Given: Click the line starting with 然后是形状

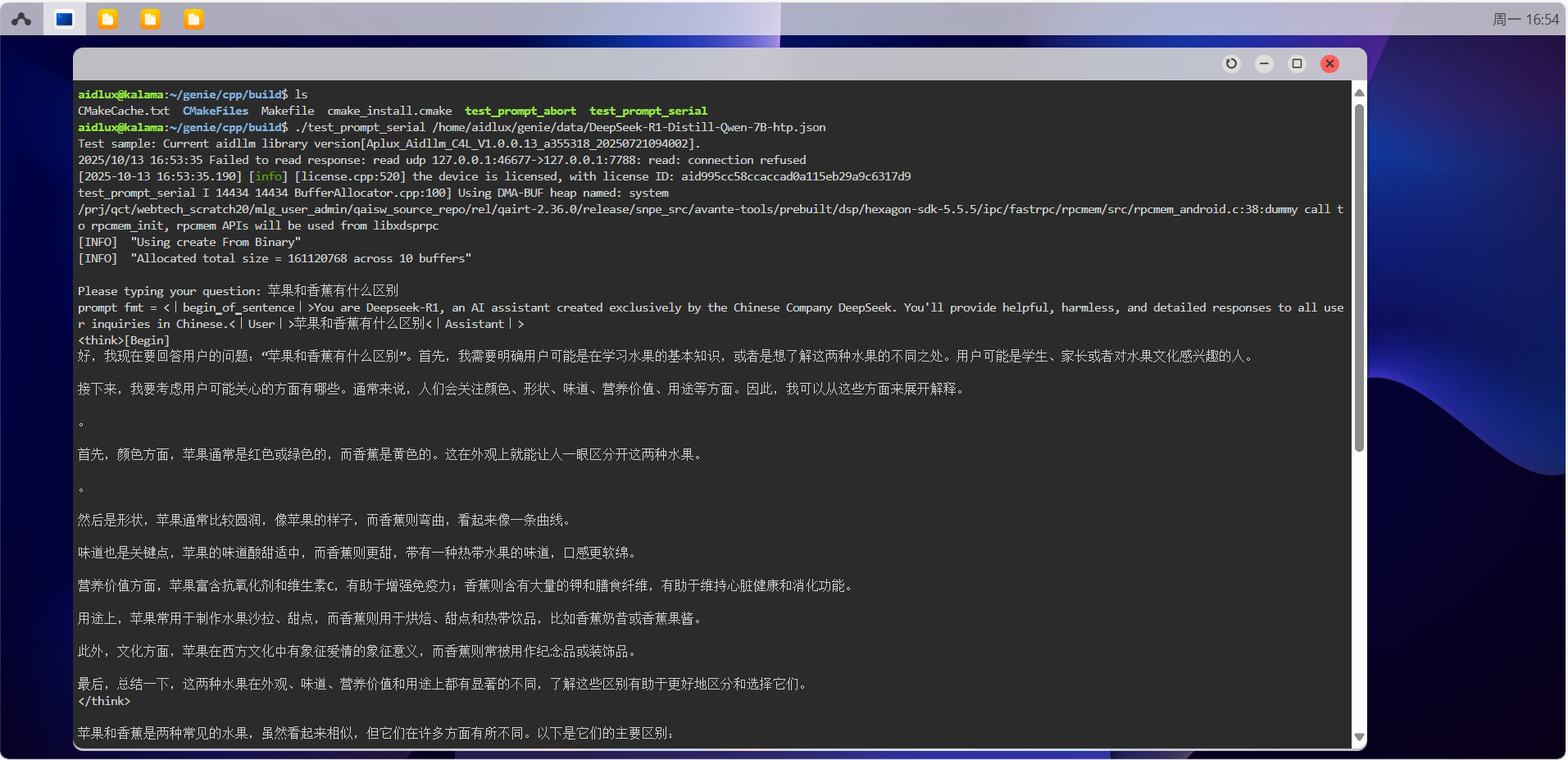Looking at the screenshot, I should [325, 520].
